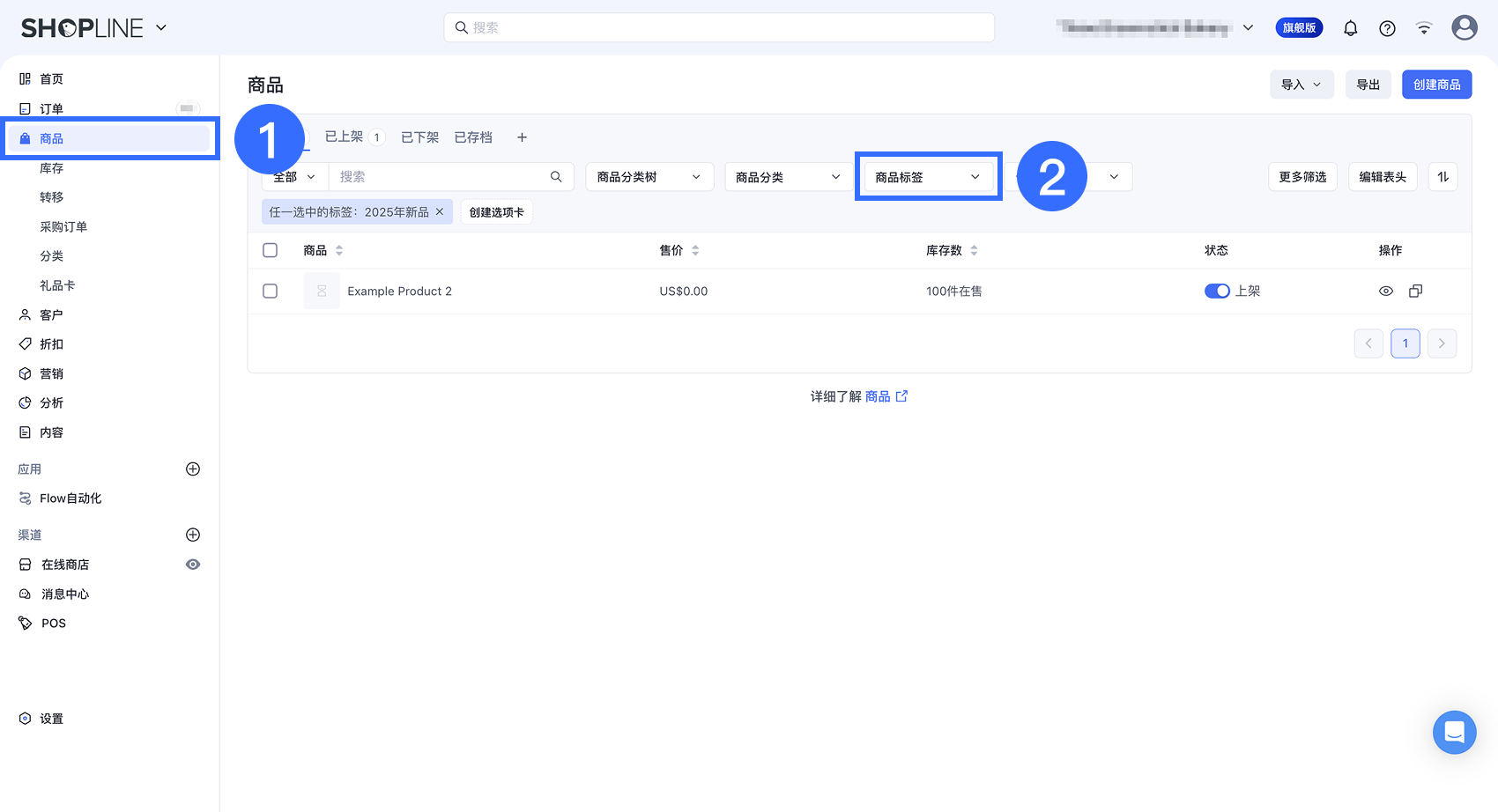The width and height of the screenshot is (1498, 812).
Task: Add an app using the plus icon
Action: click(x=193, y=469)
